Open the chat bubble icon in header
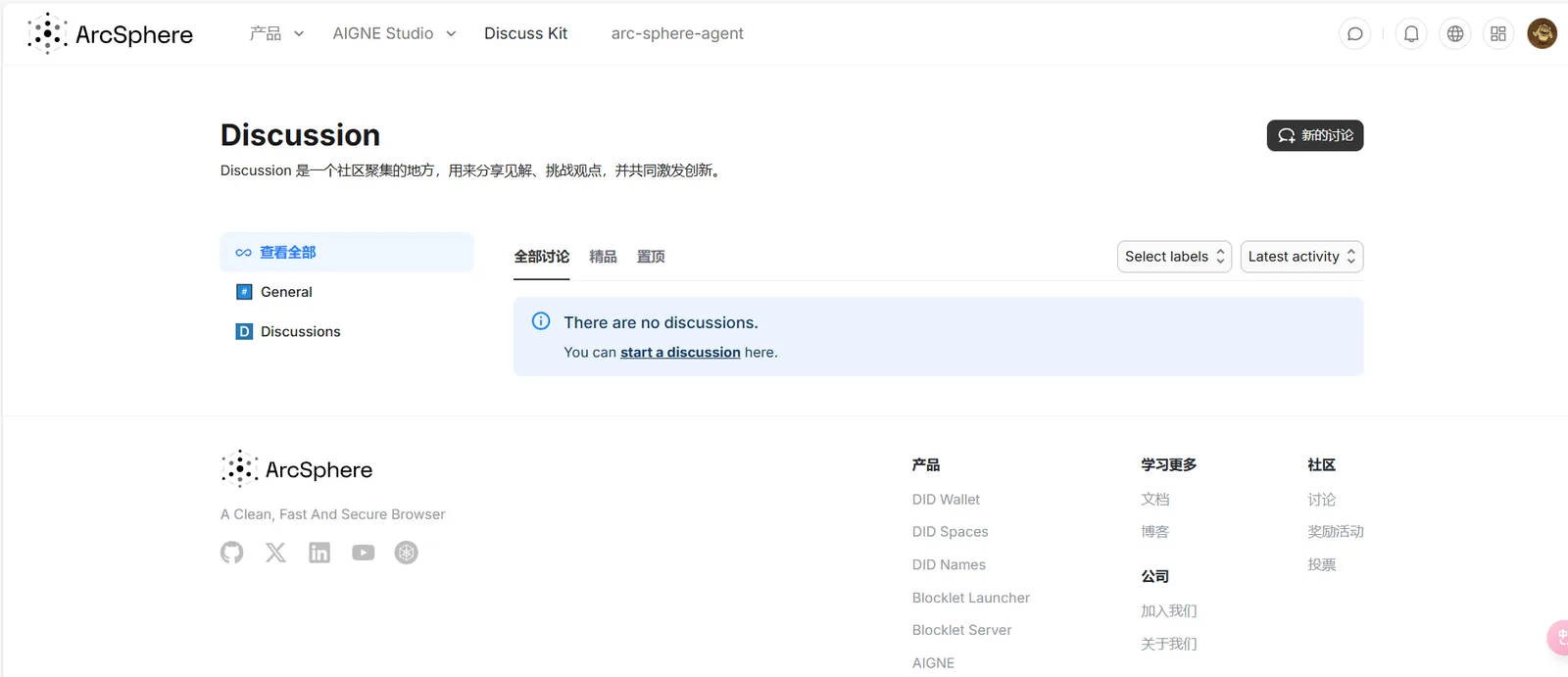 (x=1354, y=34)
